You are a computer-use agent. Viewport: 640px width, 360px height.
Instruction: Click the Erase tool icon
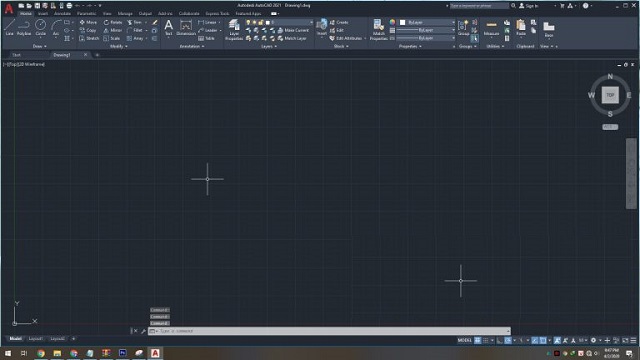click(154, 22)
